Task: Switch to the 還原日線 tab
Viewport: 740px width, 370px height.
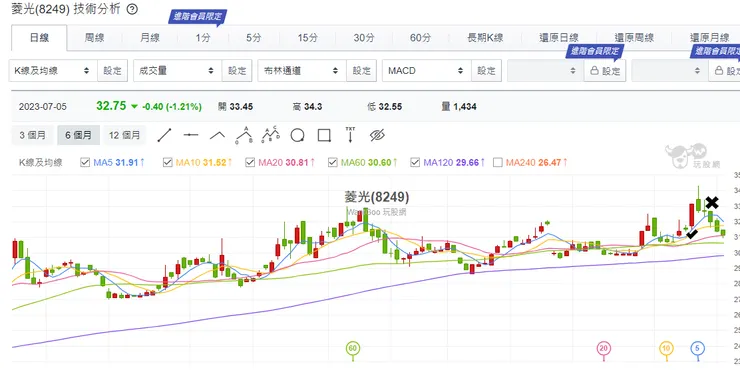Action: [x=559, y=38]
